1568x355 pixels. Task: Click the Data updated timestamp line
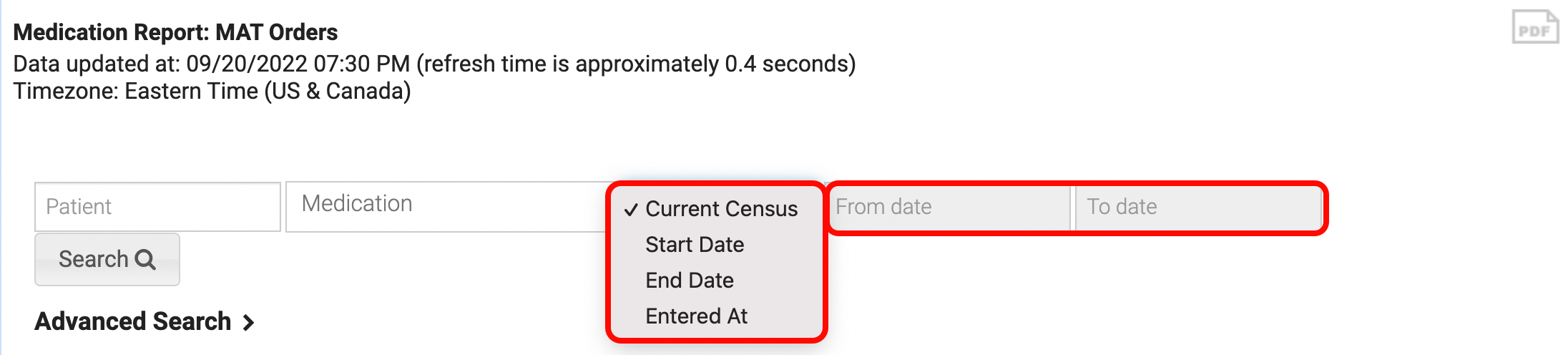click(212, 64)
